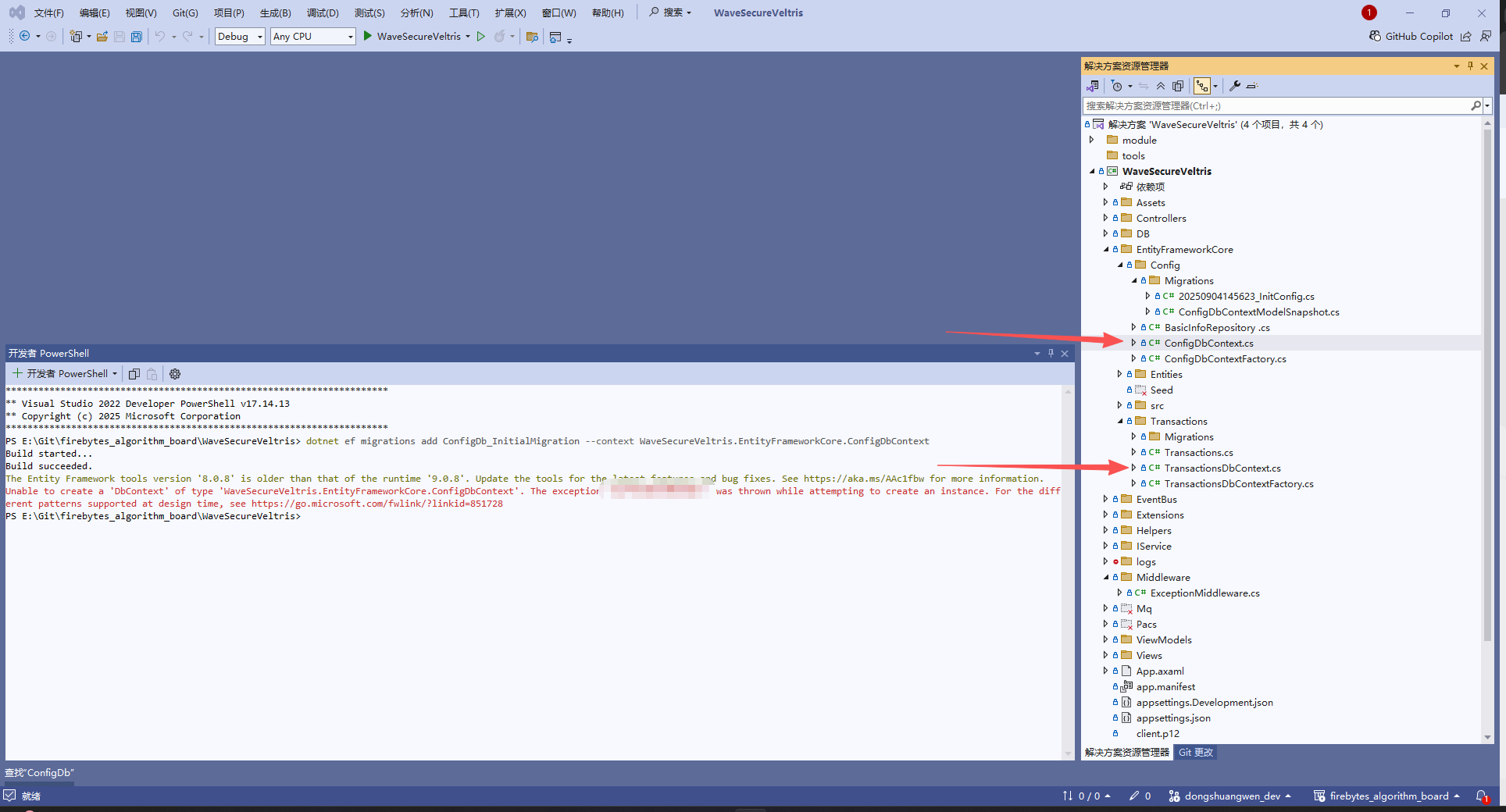Pin the Developer PowerShell panel

(1051, 353)
